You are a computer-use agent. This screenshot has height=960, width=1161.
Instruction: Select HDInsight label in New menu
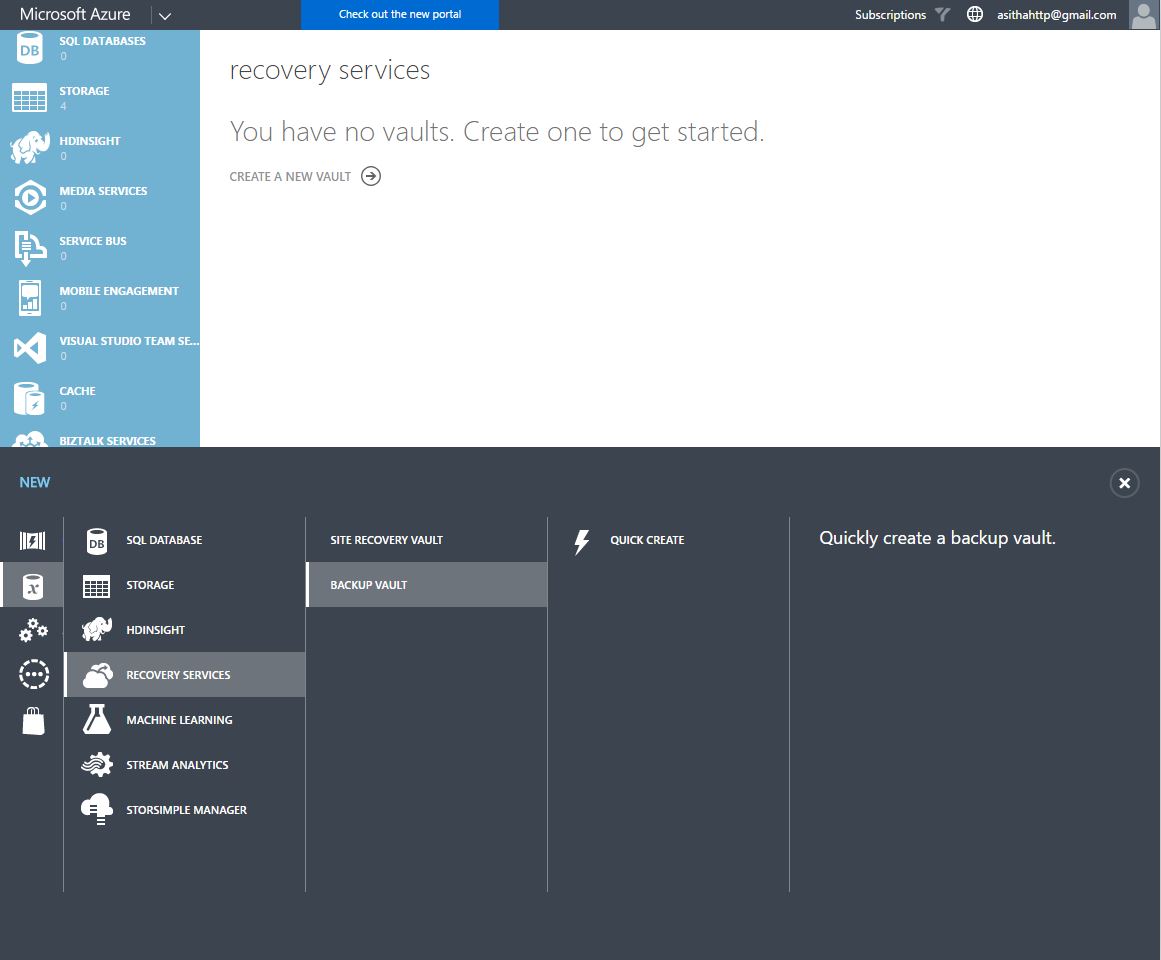point(155,630)
